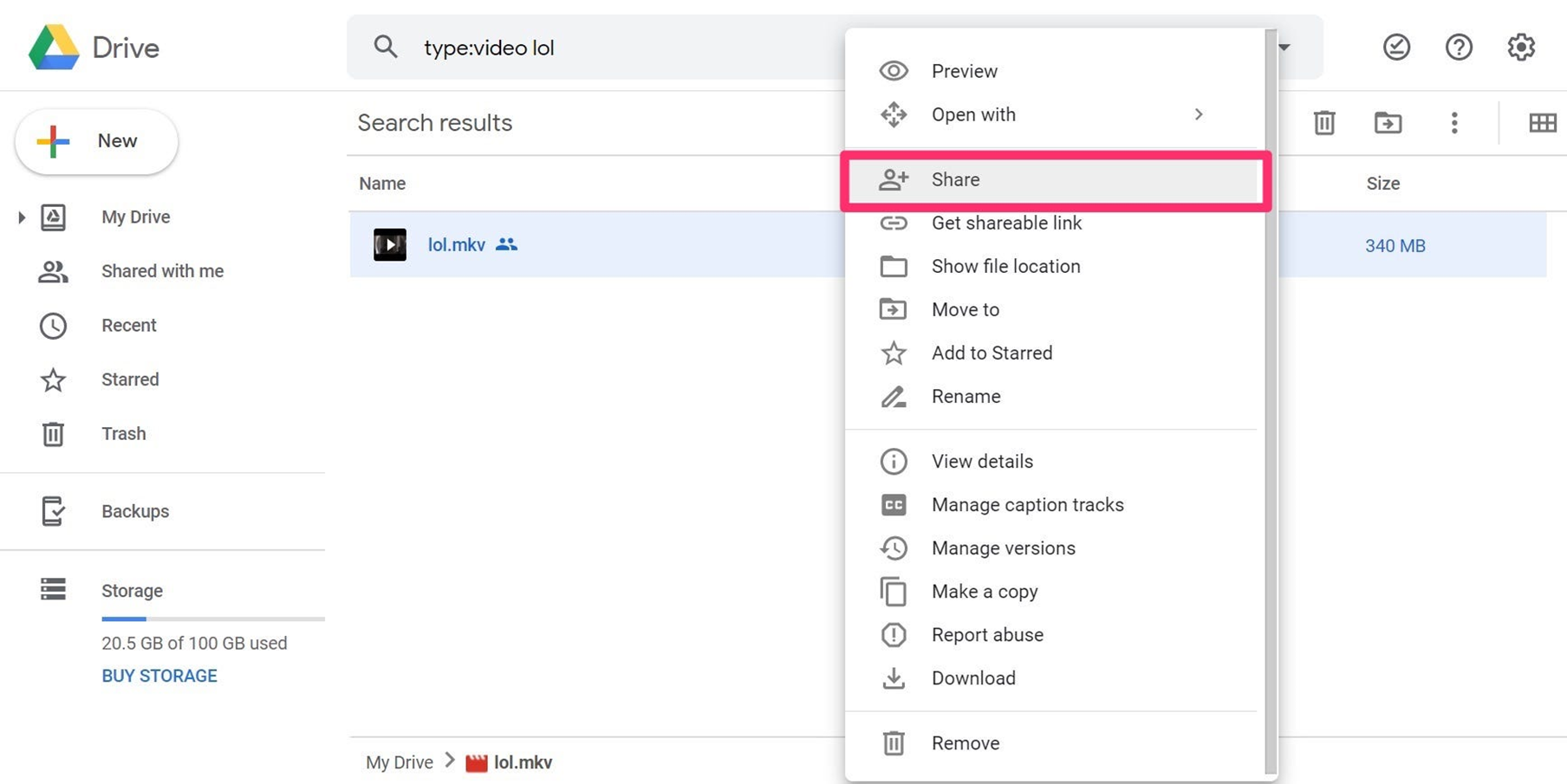This screenshot has height=784, width=1567.
Task: Open the help question mark icon
Action: click(x=1459, y=48)
